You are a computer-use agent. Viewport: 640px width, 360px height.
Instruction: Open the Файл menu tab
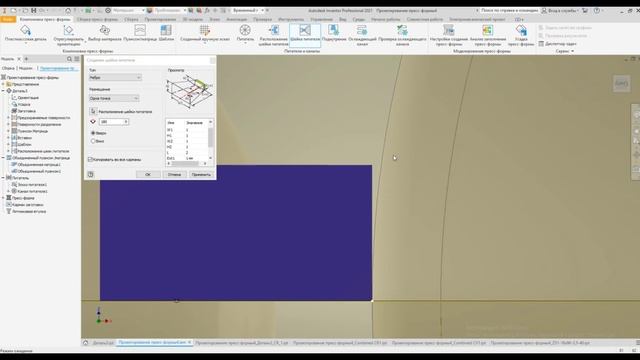[8, 19]
